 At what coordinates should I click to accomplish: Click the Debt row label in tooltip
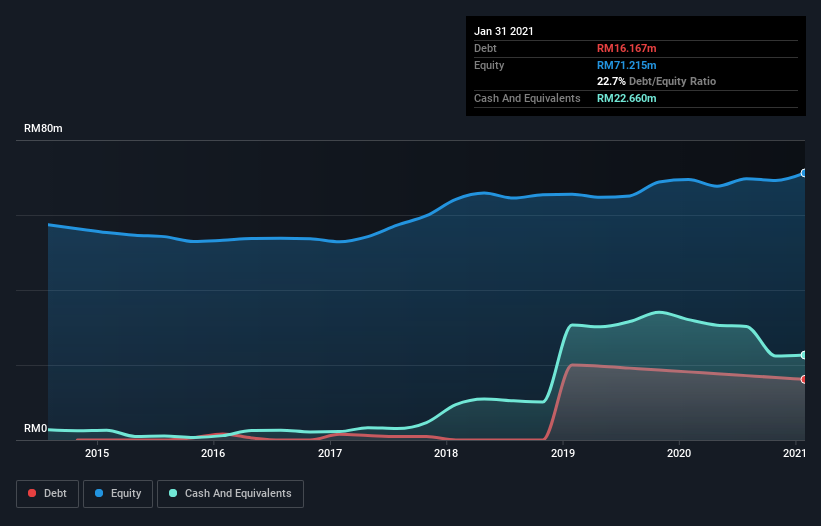pos(485,48)
